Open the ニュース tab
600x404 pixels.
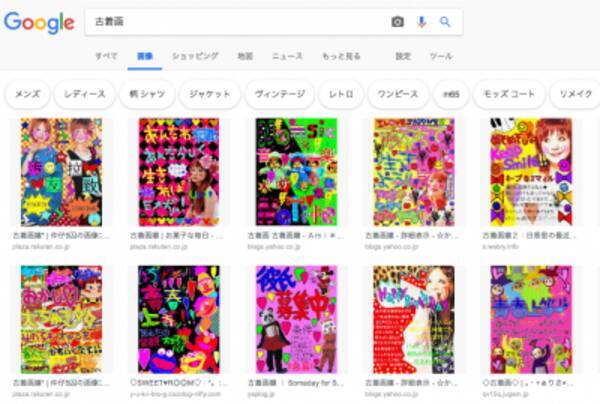click(x=287, y=56)
